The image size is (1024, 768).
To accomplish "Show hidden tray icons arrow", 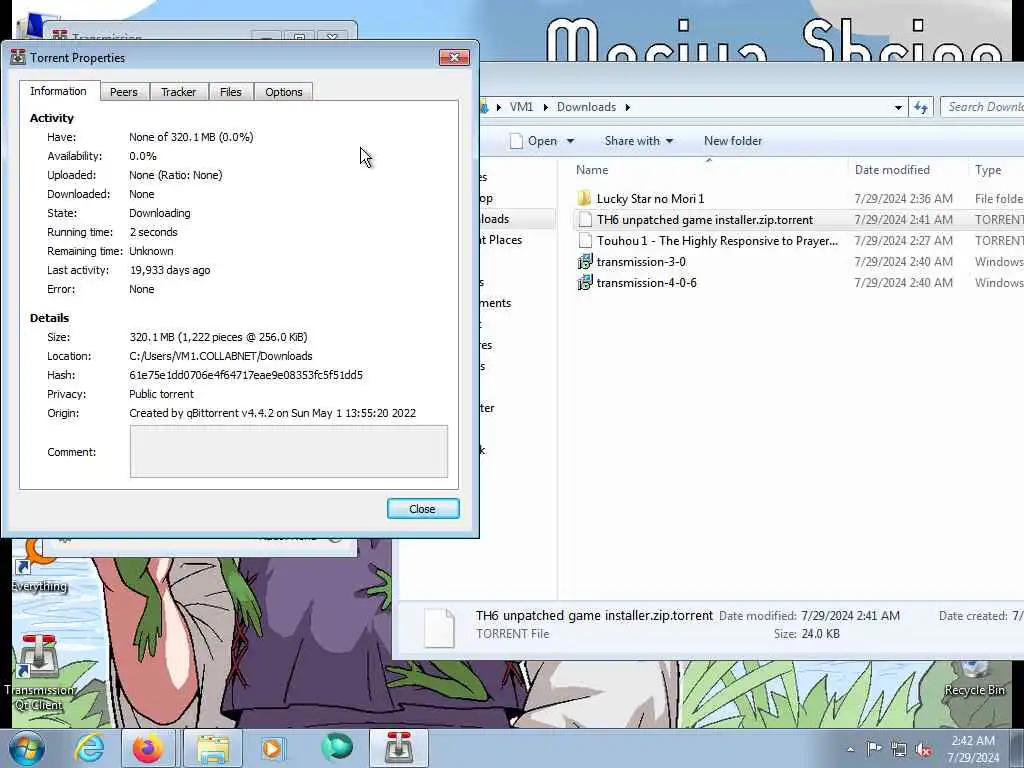I will point(850,750).
